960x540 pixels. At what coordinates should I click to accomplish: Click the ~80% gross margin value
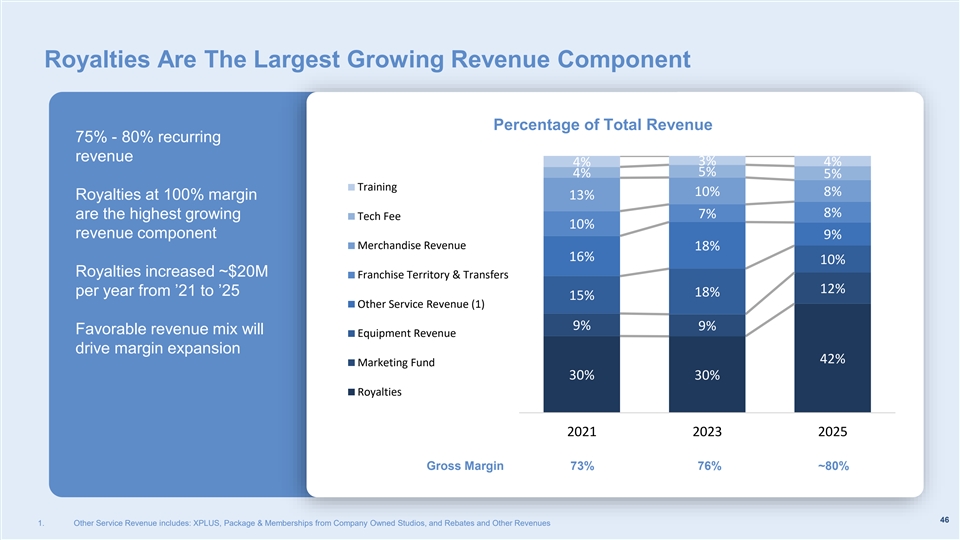point(832,466)
